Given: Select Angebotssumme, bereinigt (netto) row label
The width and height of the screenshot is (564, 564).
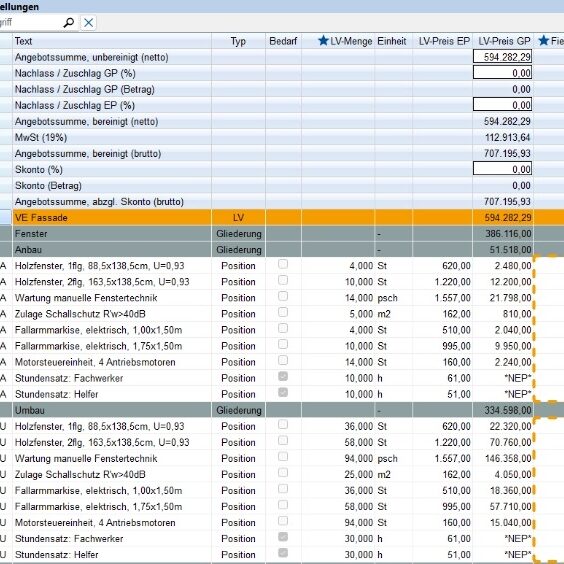Looking at the screenshot, I should click(86, 122).
